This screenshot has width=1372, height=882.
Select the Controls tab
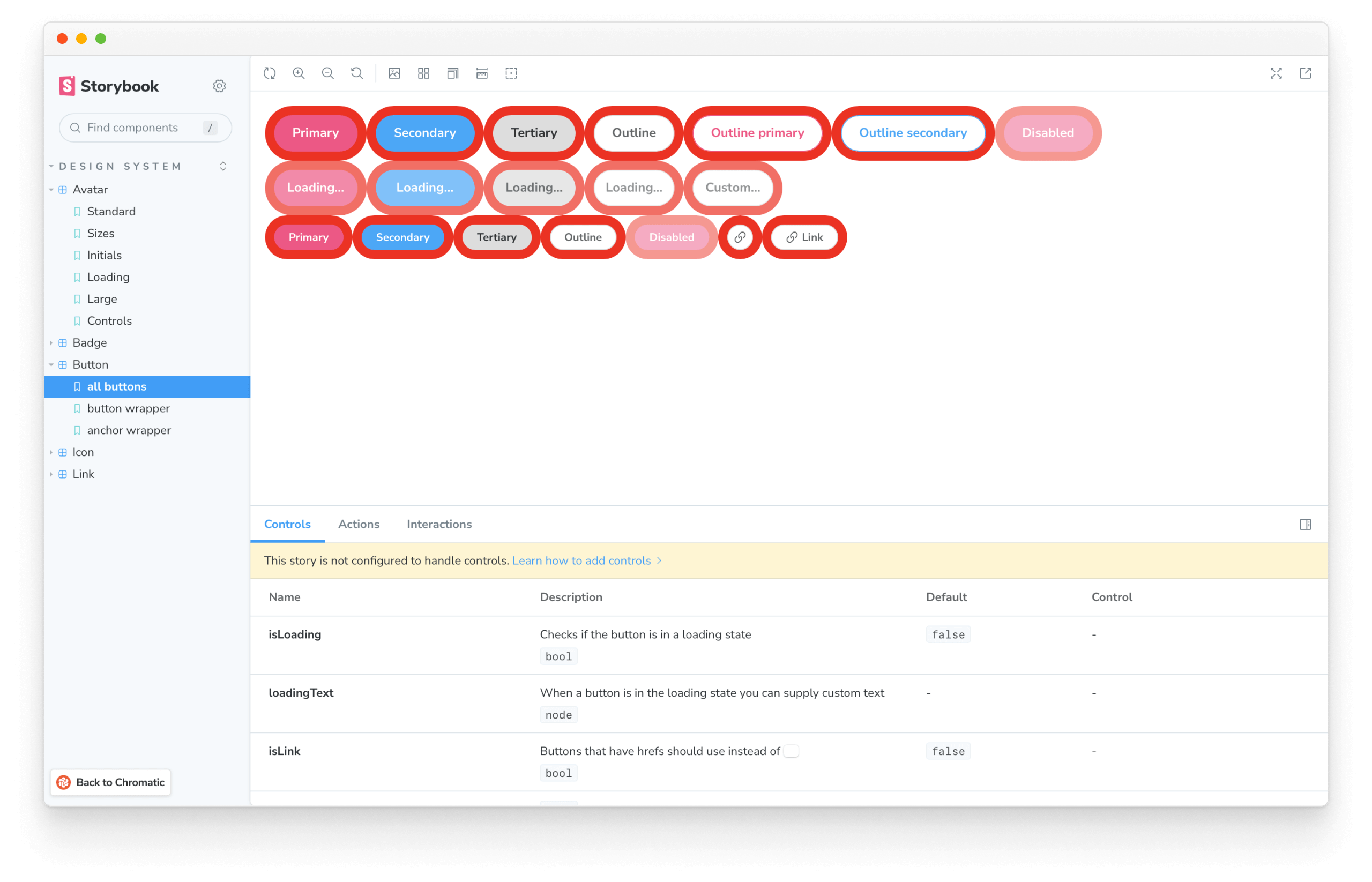pos(287,524)
